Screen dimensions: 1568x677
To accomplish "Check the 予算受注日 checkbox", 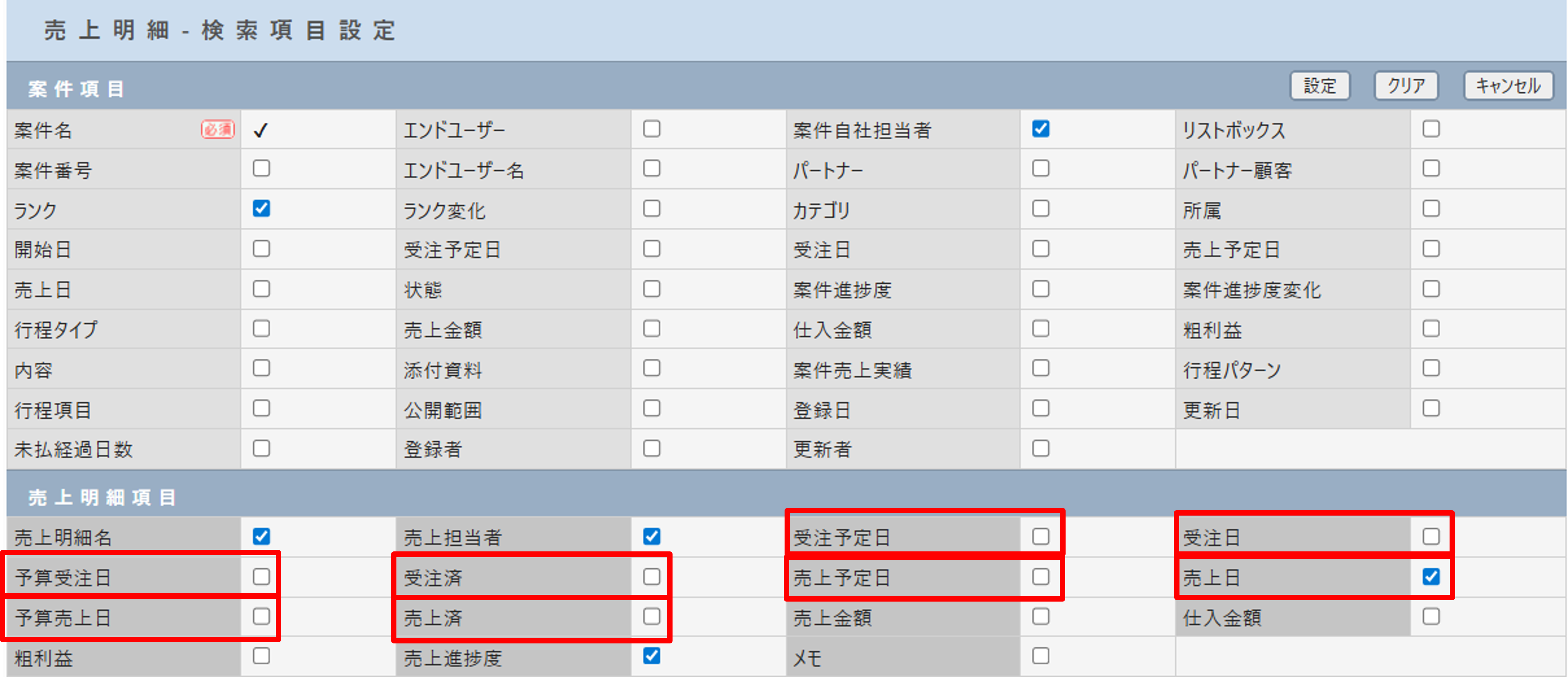I will click(261, 577).
